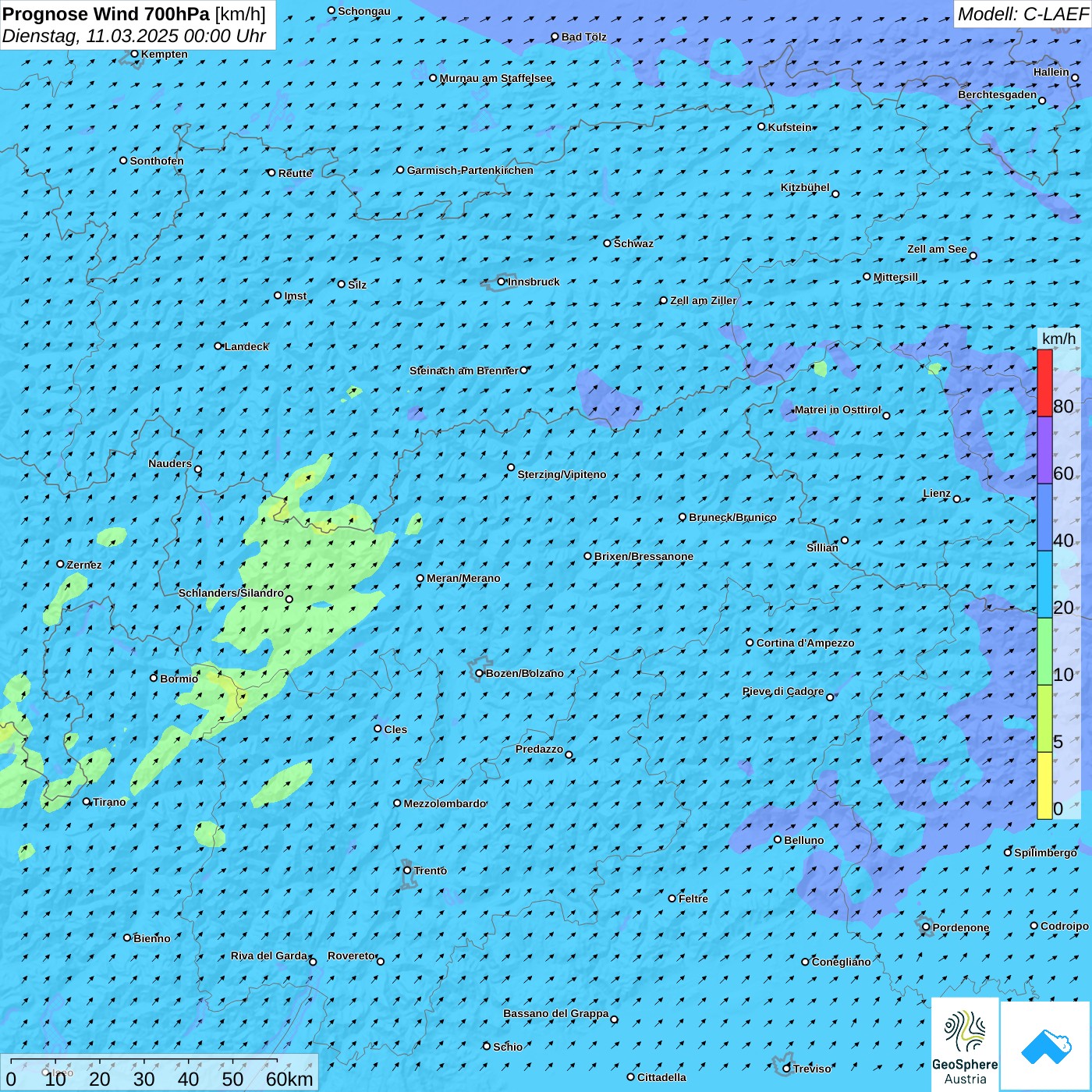Click the Treviso city marker
Viewport: 1092px width, 1092px height.
[787, 1069]
